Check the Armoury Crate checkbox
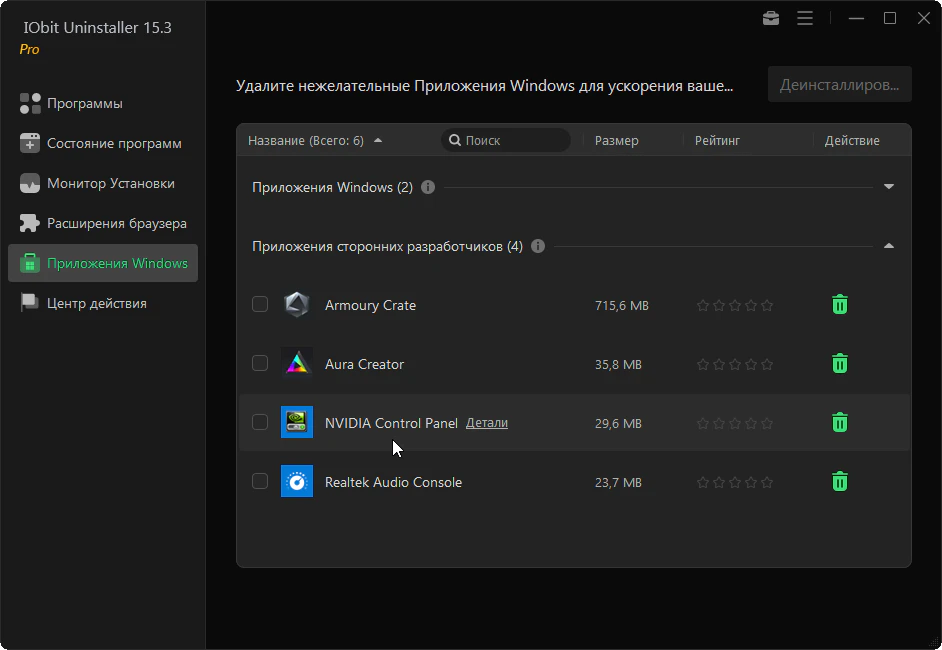 point(260,305)
